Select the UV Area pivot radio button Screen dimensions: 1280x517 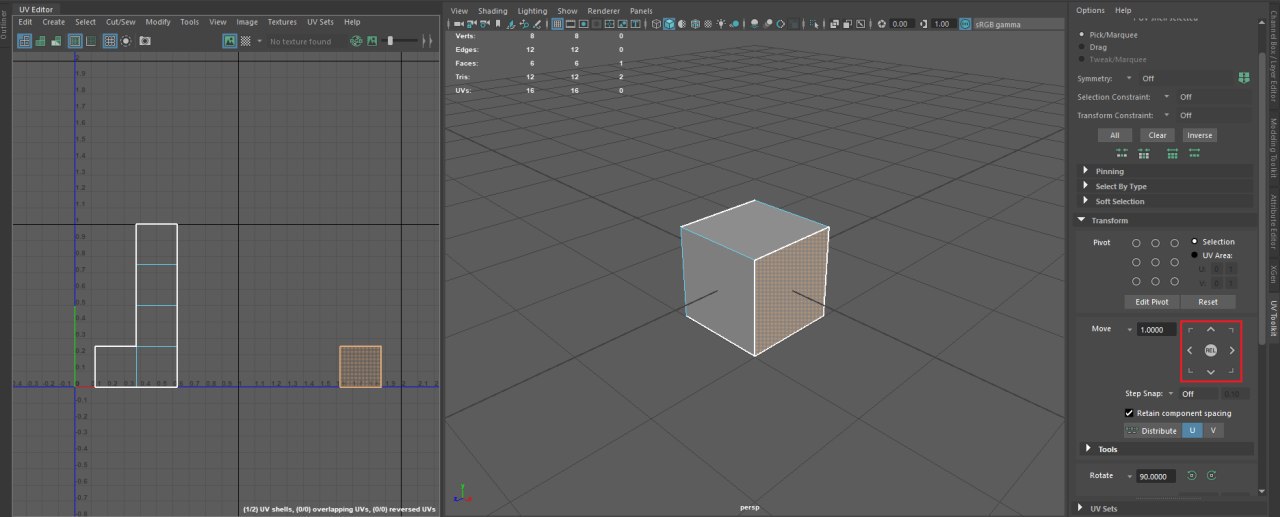1195,255
